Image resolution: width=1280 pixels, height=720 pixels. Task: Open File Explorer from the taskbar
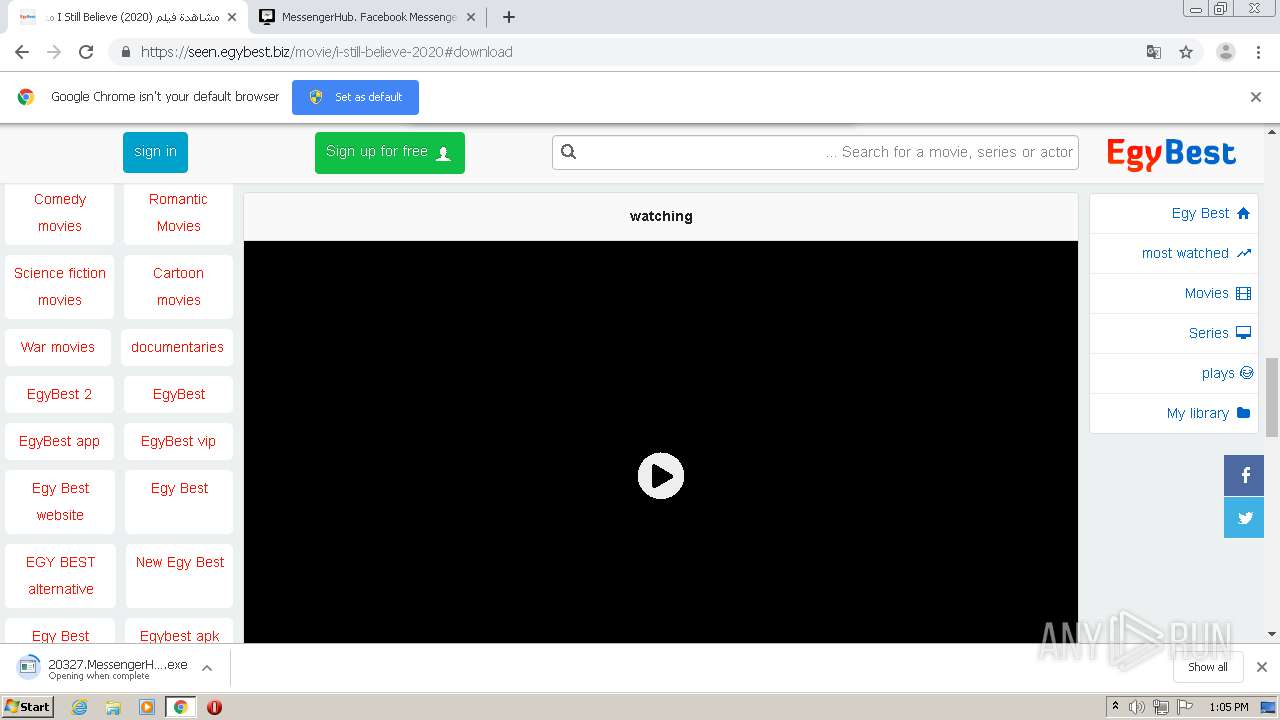tap(113, 707)
